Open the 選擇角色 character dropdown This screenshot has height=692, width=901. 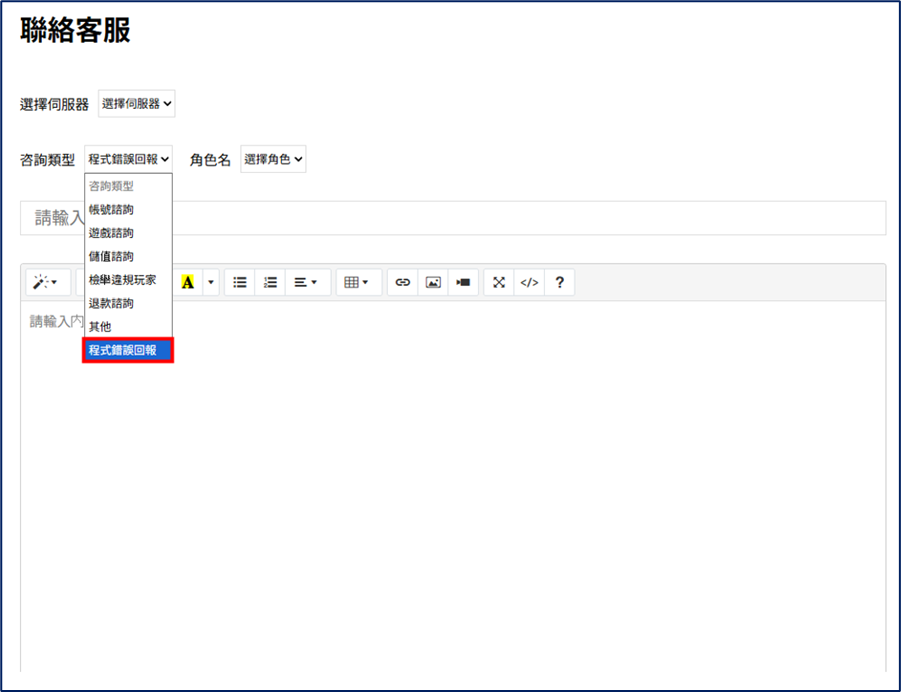(x=273, y=159)
